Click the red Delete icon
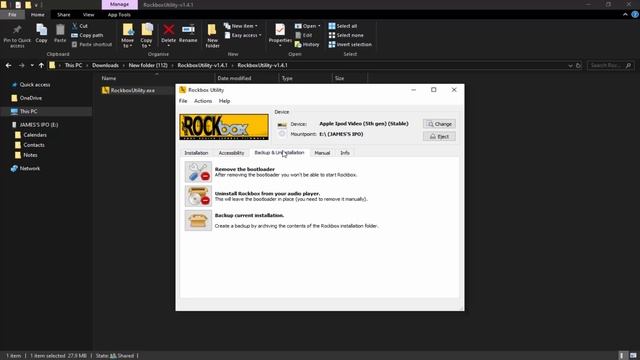This screenshot has height=360, width=640. (x=168, y=29)
